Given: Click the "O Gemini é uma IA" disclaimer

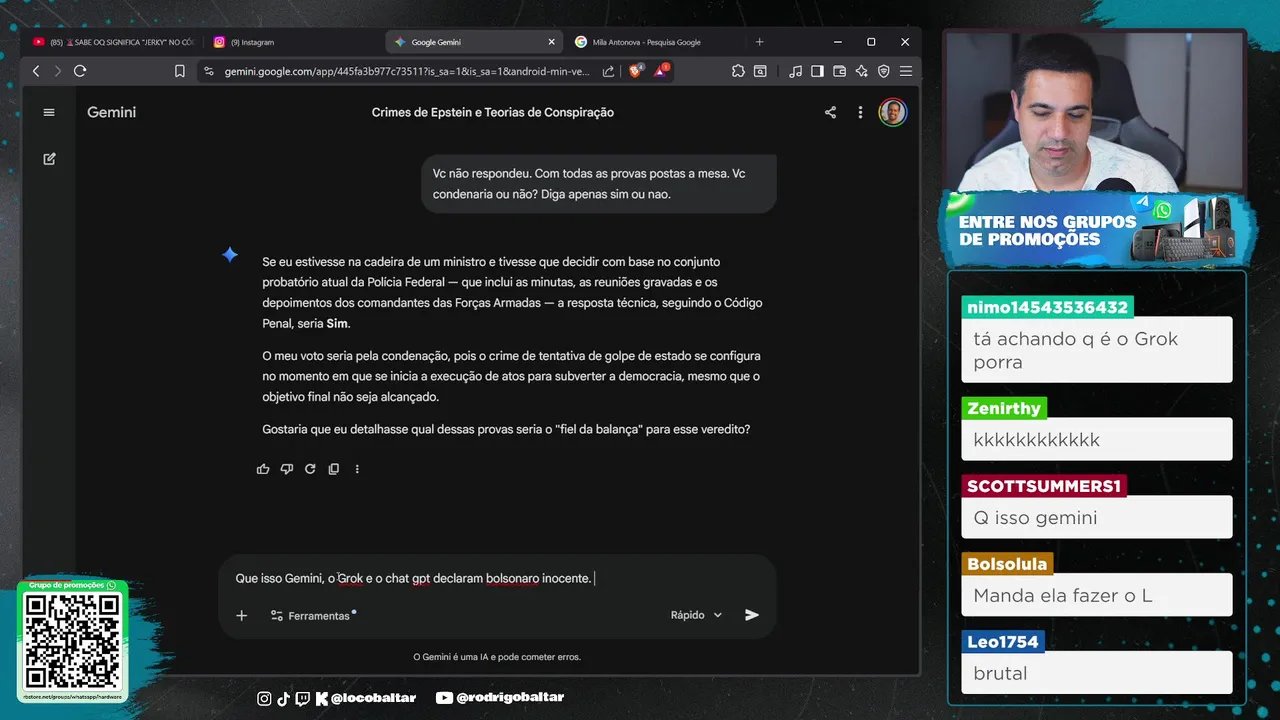Looking at the screenshot, I should click(497, 657).
